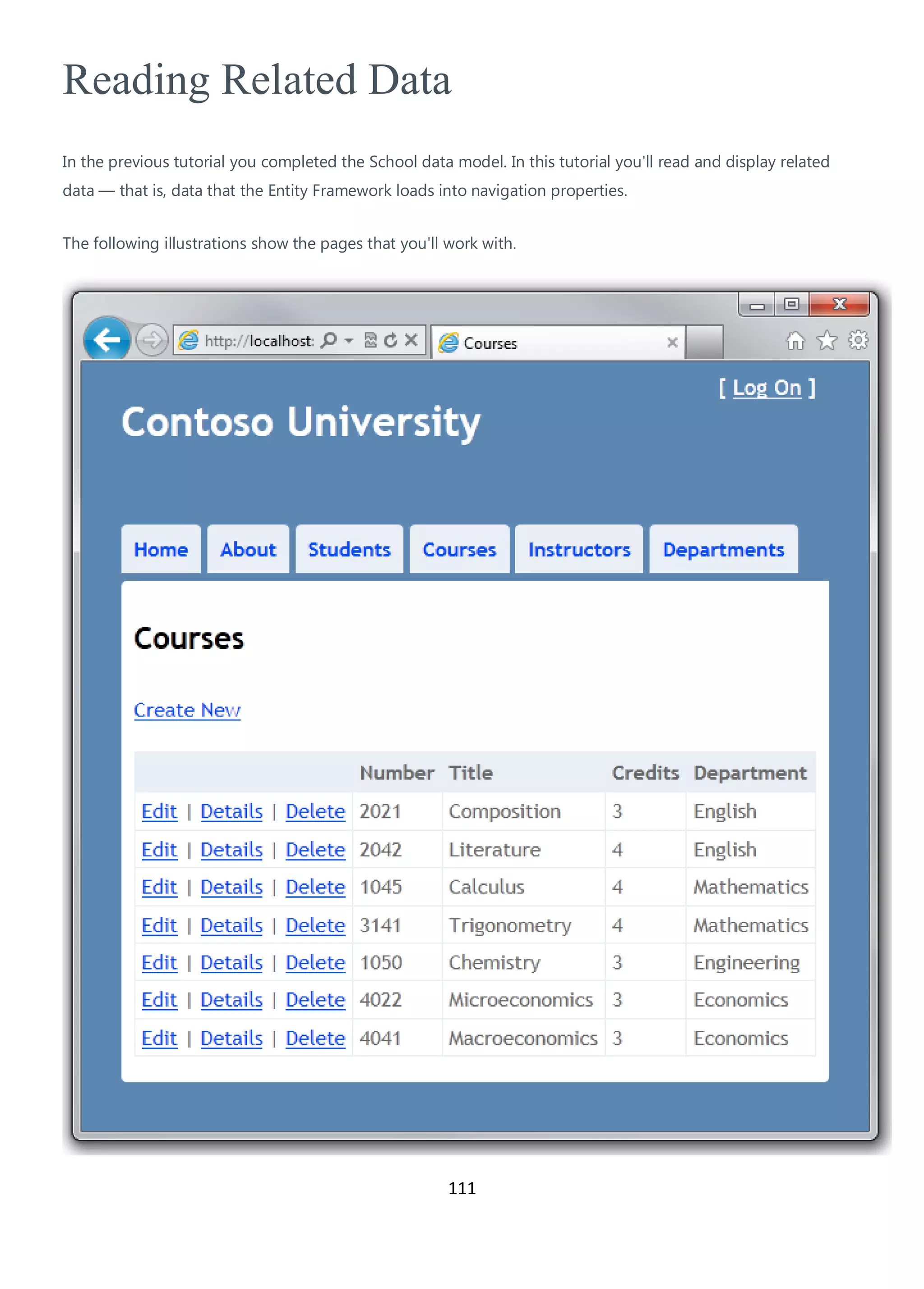Delete the Macroeconomics course
Image resolution: width=924 pixels, height=1289 pixels.
coord(315,1039)
